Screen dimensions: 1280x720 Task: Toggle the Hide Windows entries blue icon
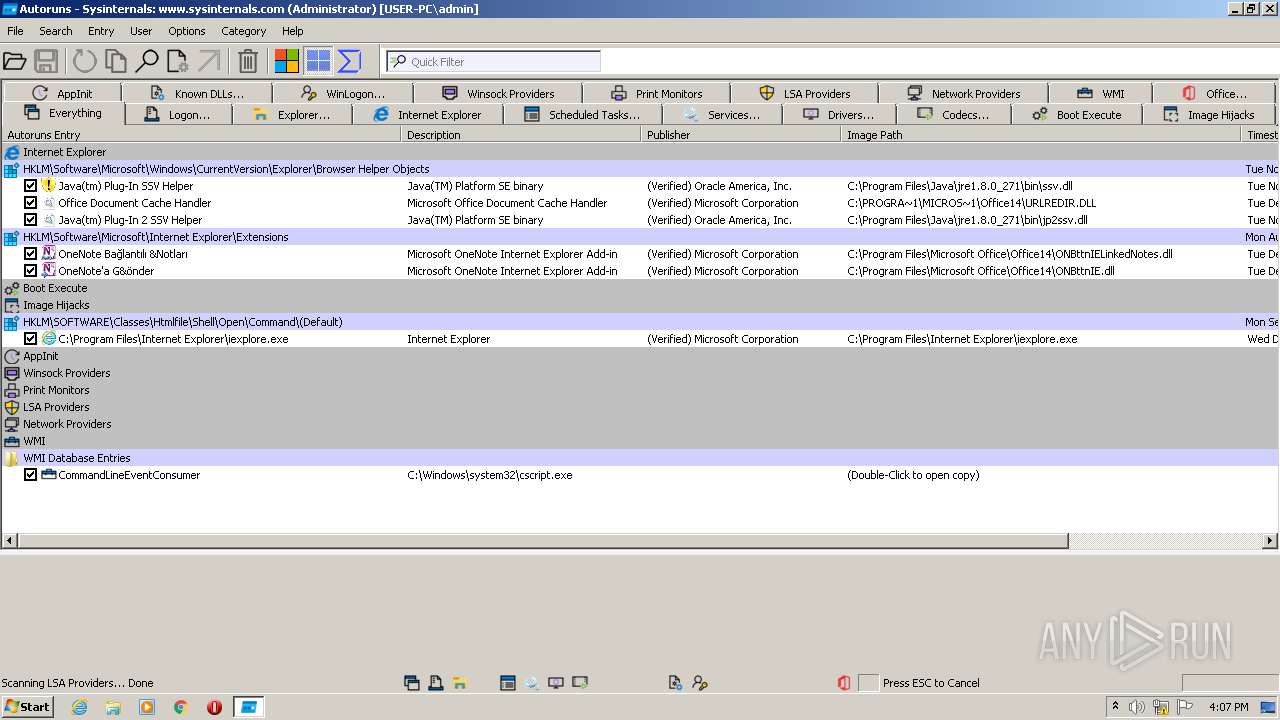coord(318,62)
